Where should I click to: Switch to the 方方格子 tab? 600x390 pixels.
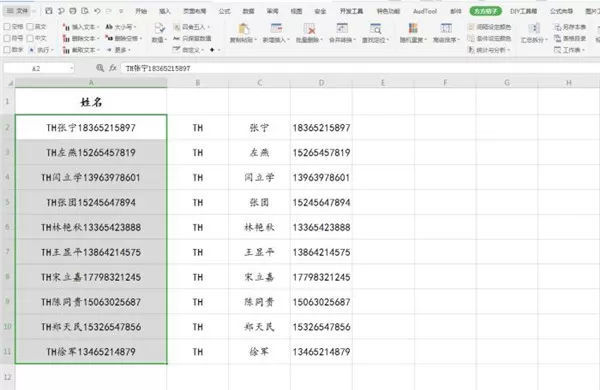pos(486,11)
